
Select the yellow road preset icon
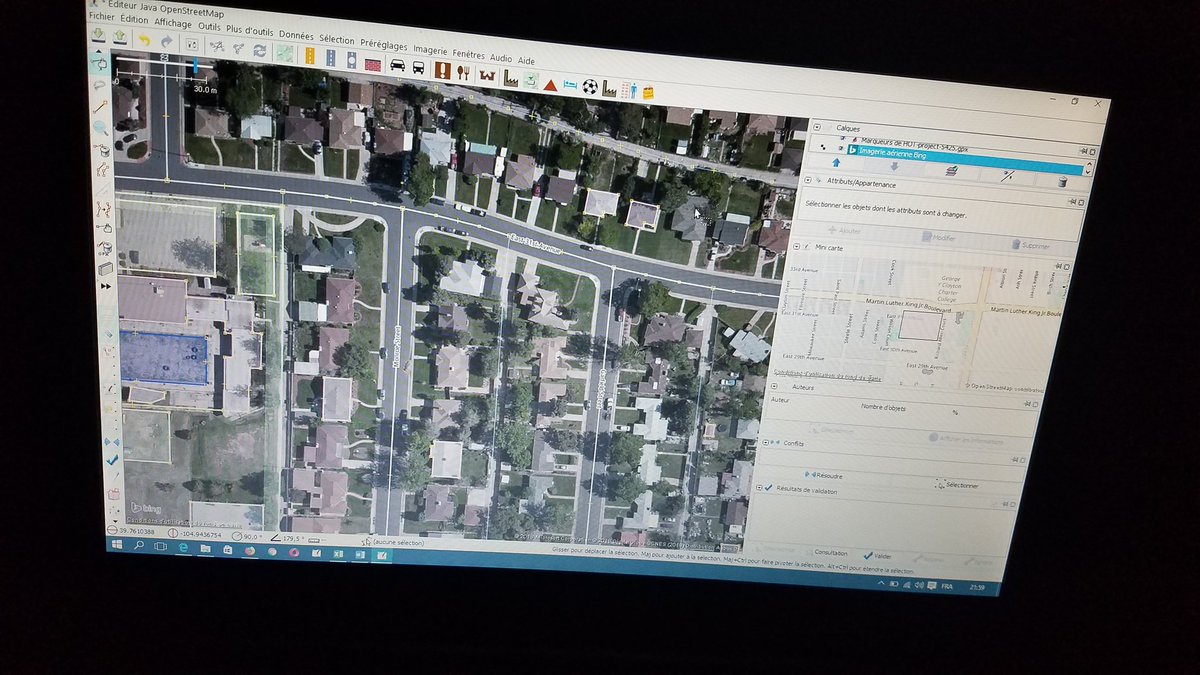309,55
